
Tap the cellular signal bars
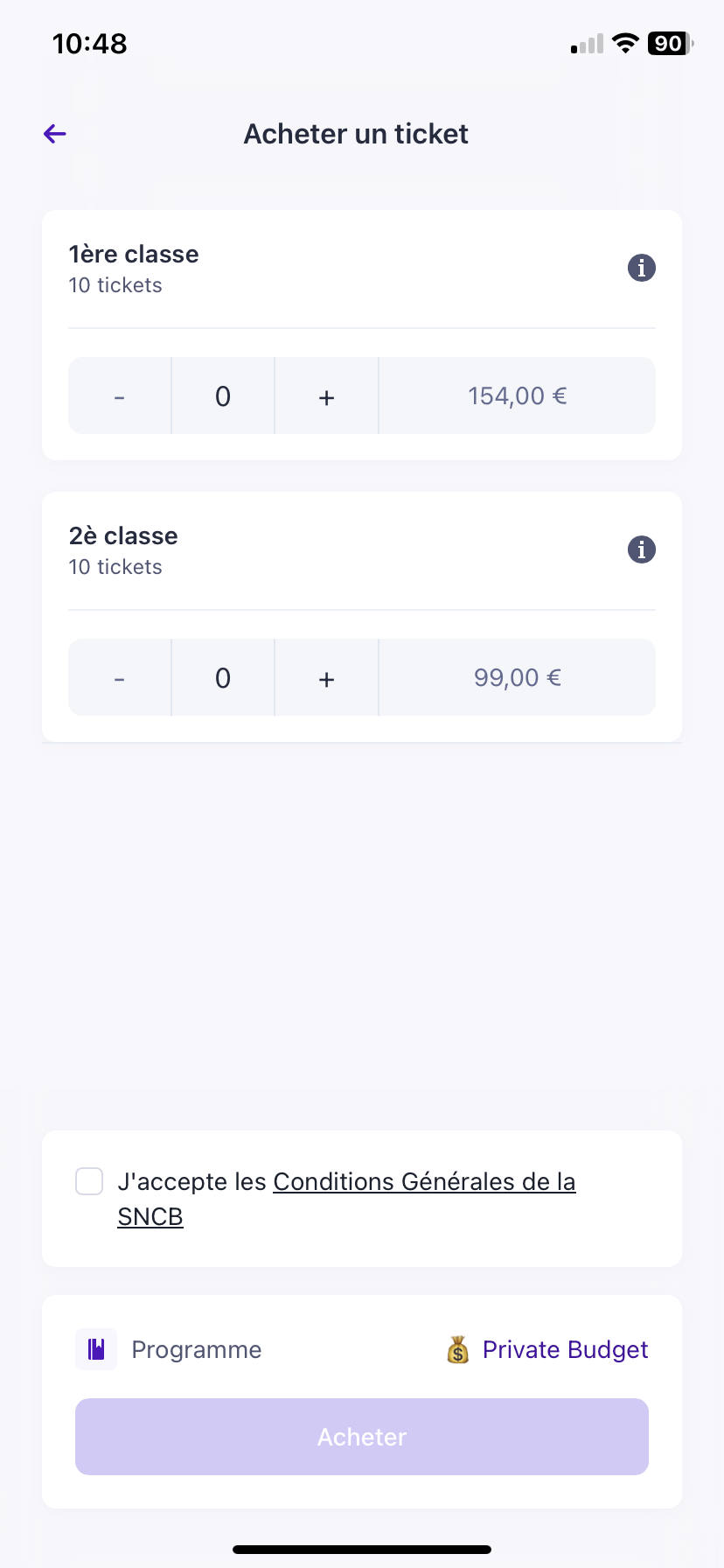click(x=587, y=44)
